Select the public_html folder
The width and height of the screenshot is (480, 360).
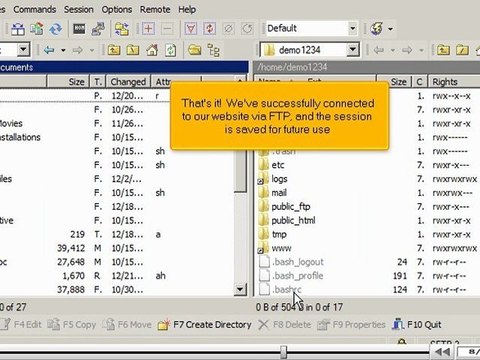(x=287, y=220)
